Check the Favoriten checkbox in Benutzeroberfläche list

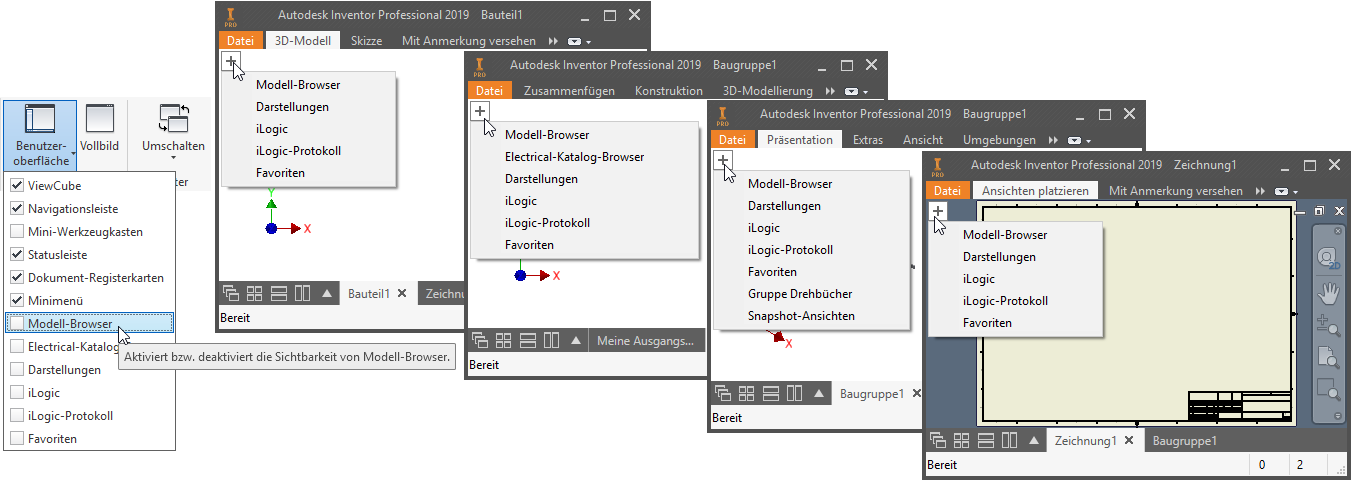[17, 439]
